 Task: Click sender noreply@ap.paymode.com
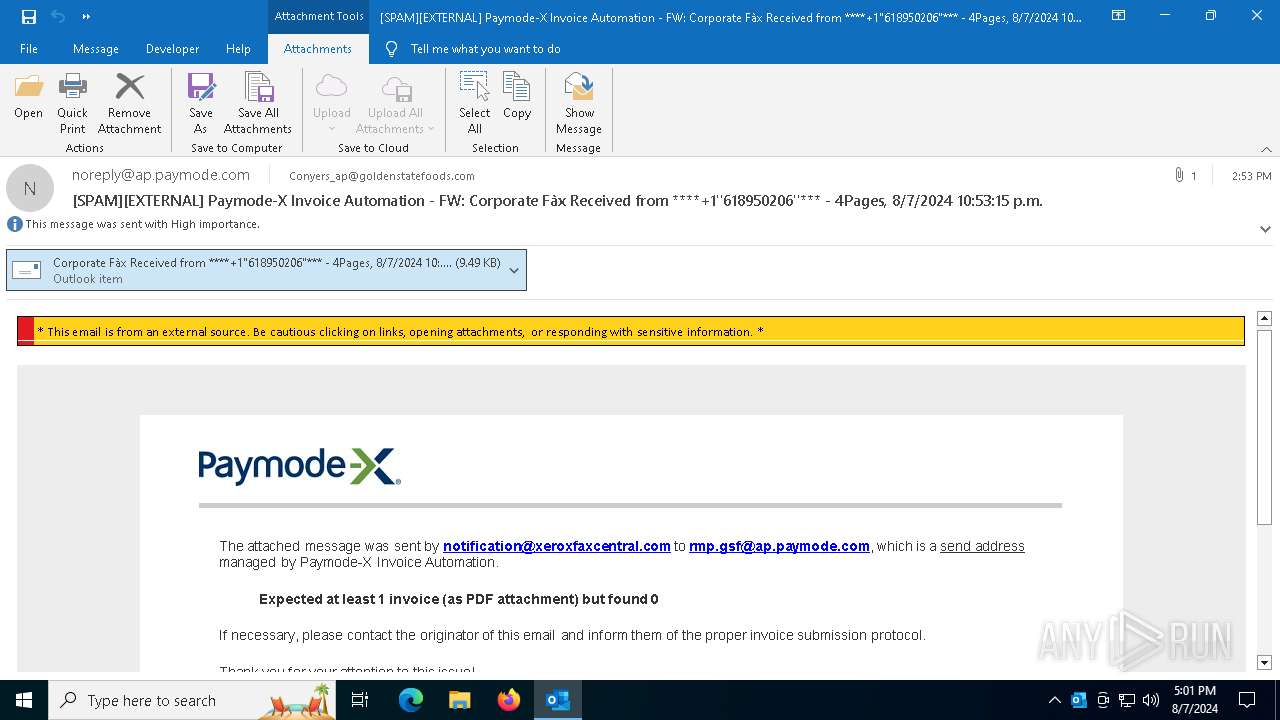(x=161, y=175)
